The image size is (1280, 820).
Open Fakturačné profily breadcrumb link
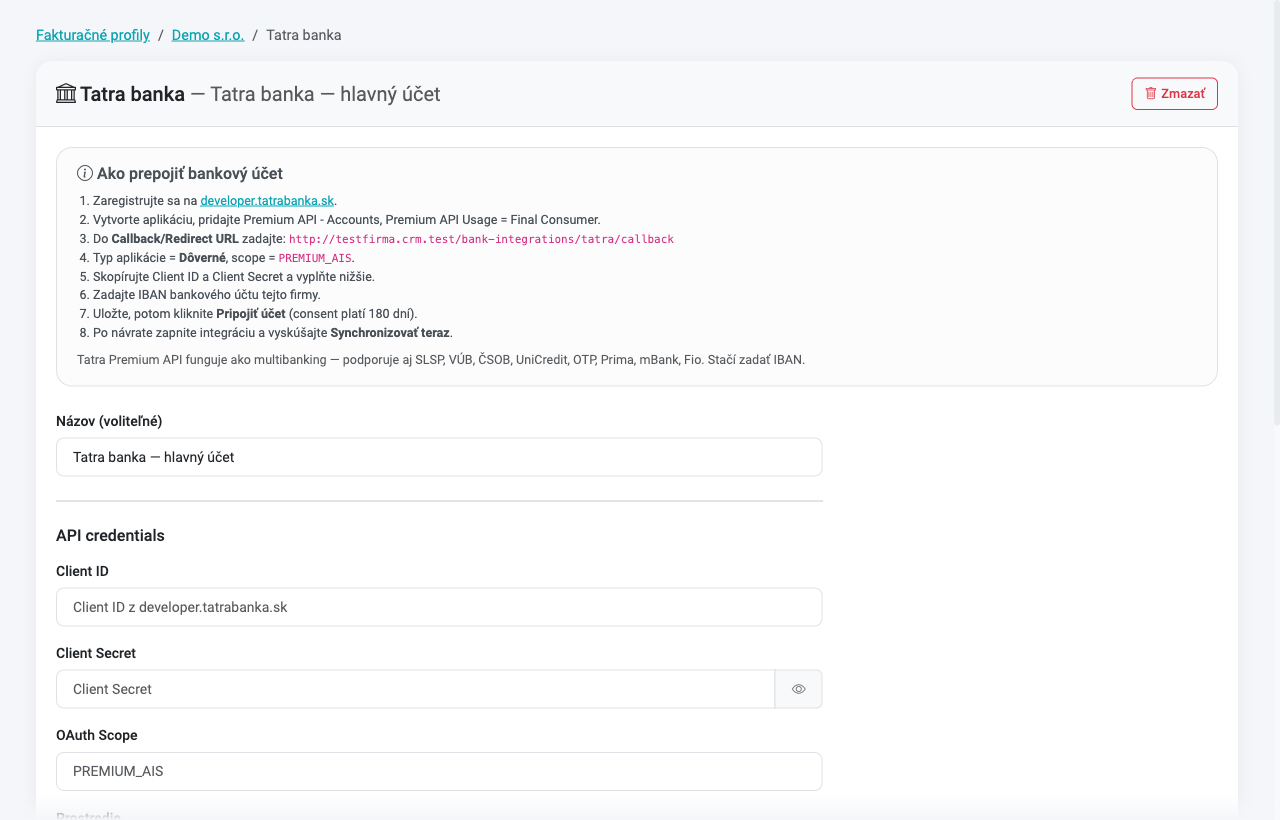pos(93,35)
